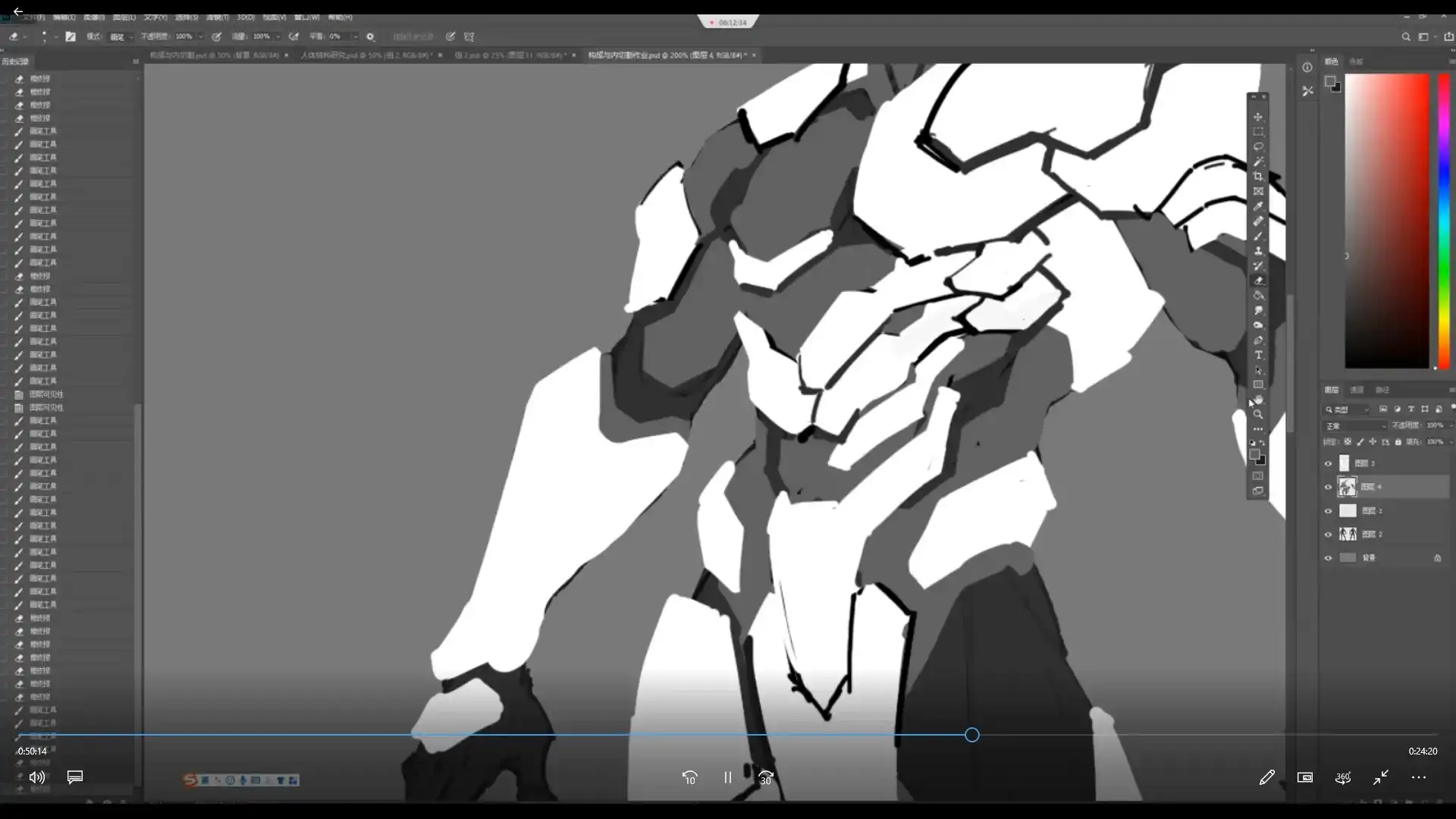
Task: Hide layer 图层 3 with eye icon
Action: pyautogui.click(x=1328, y=463)
